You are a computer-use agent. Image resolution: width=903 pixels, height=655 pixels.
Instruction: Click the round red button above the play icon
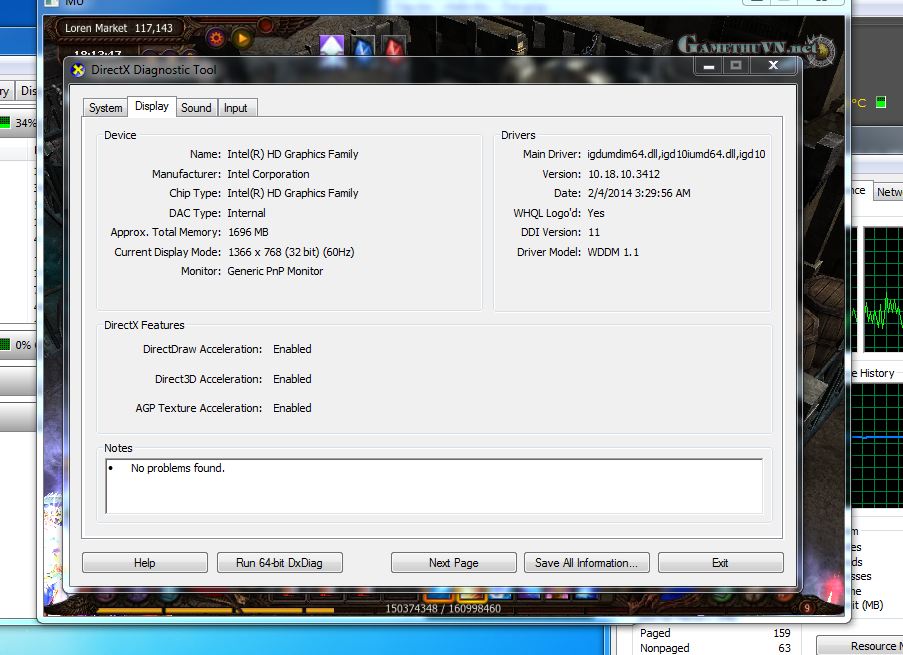pos(265,25)
